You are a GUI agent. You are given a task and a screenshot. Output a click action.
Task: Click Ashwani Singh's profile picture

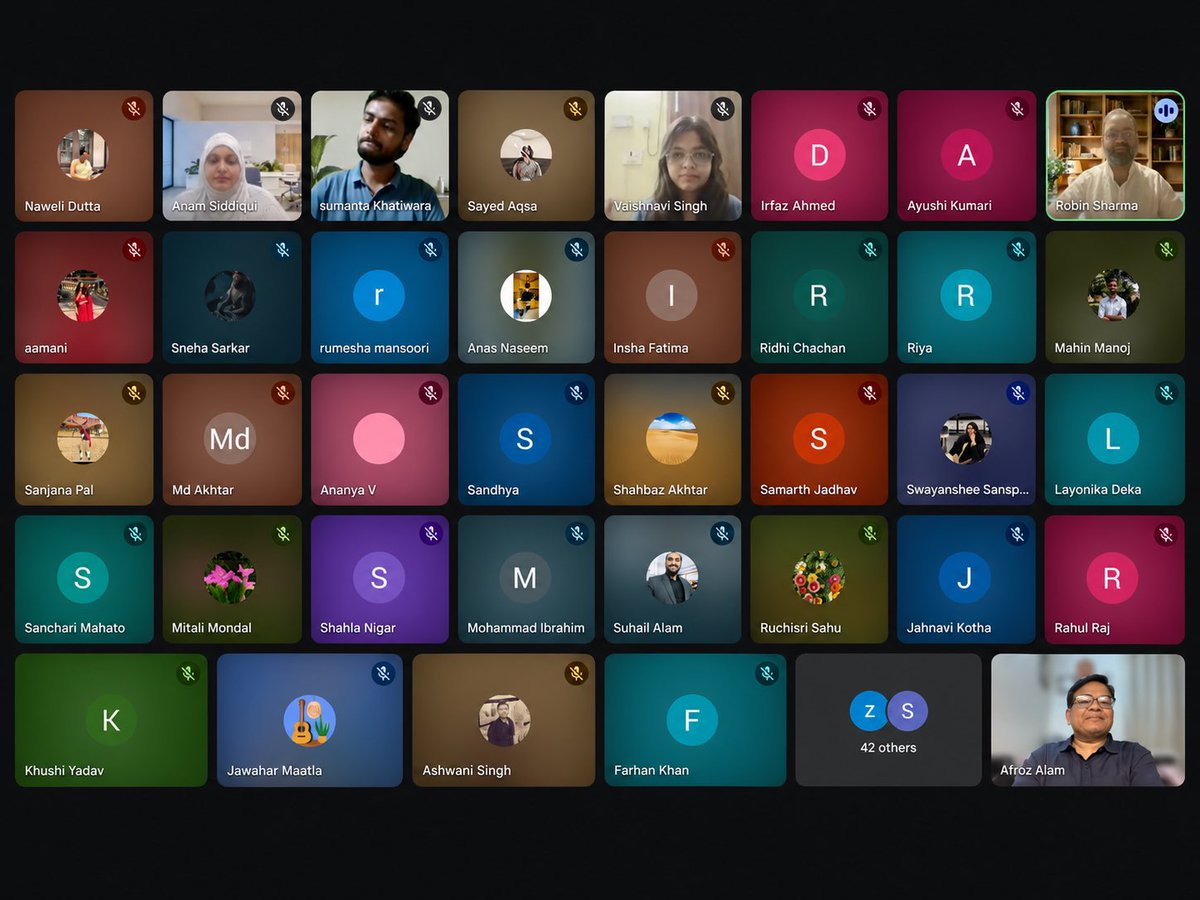coord(504,721)
